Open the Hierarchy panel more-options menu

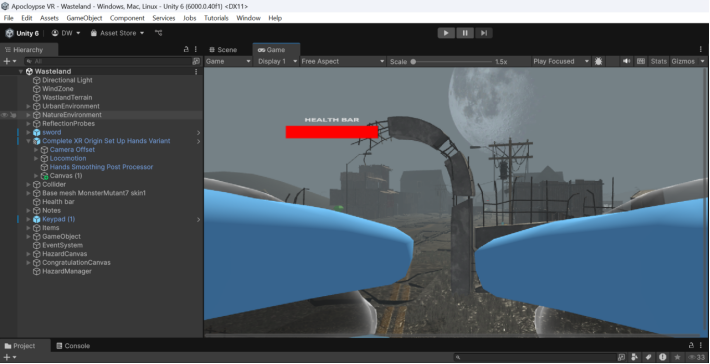tap(196, 49)
